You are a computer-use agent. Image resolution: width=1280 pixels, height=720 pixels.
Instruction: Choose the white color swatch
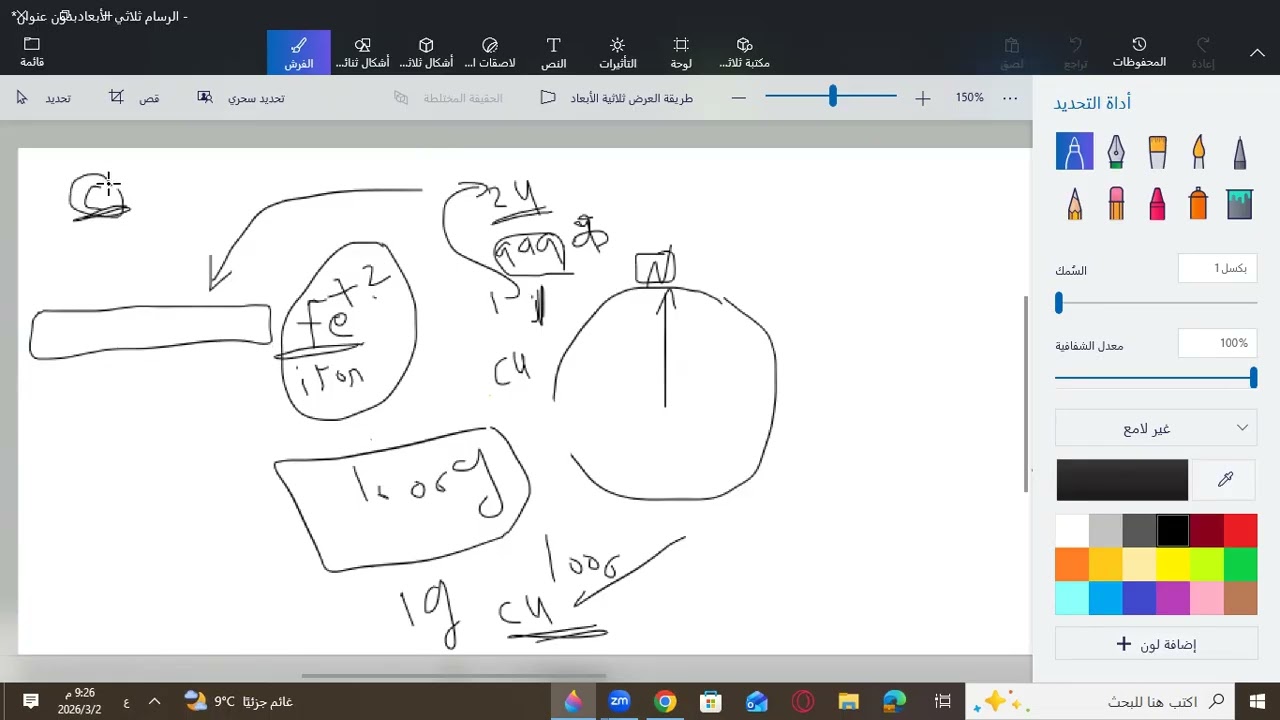(x=1072, y=531)
